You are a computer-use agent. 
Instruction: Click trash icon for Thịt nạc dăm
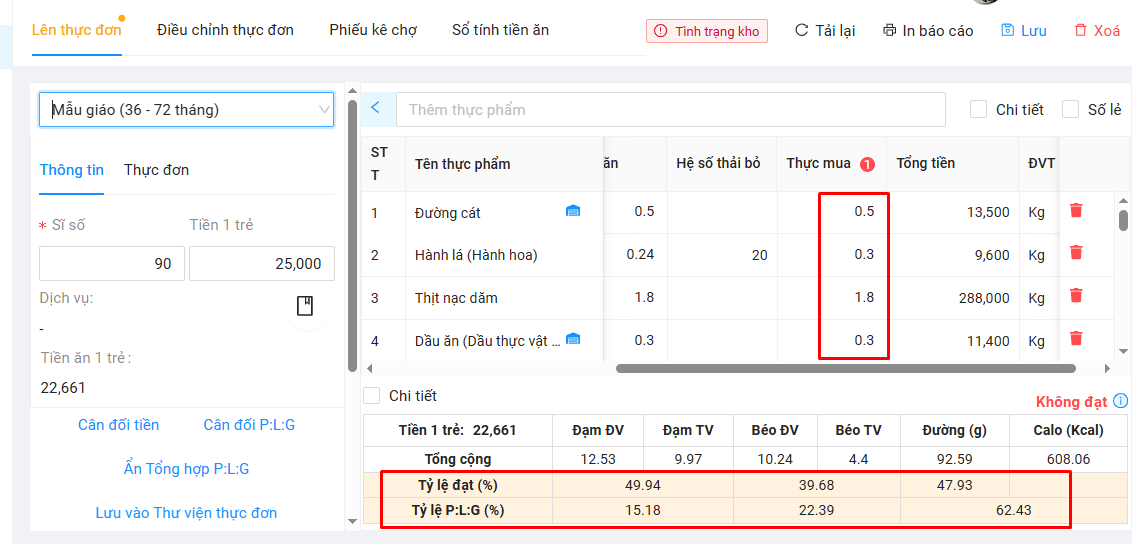click(1076, 296)
